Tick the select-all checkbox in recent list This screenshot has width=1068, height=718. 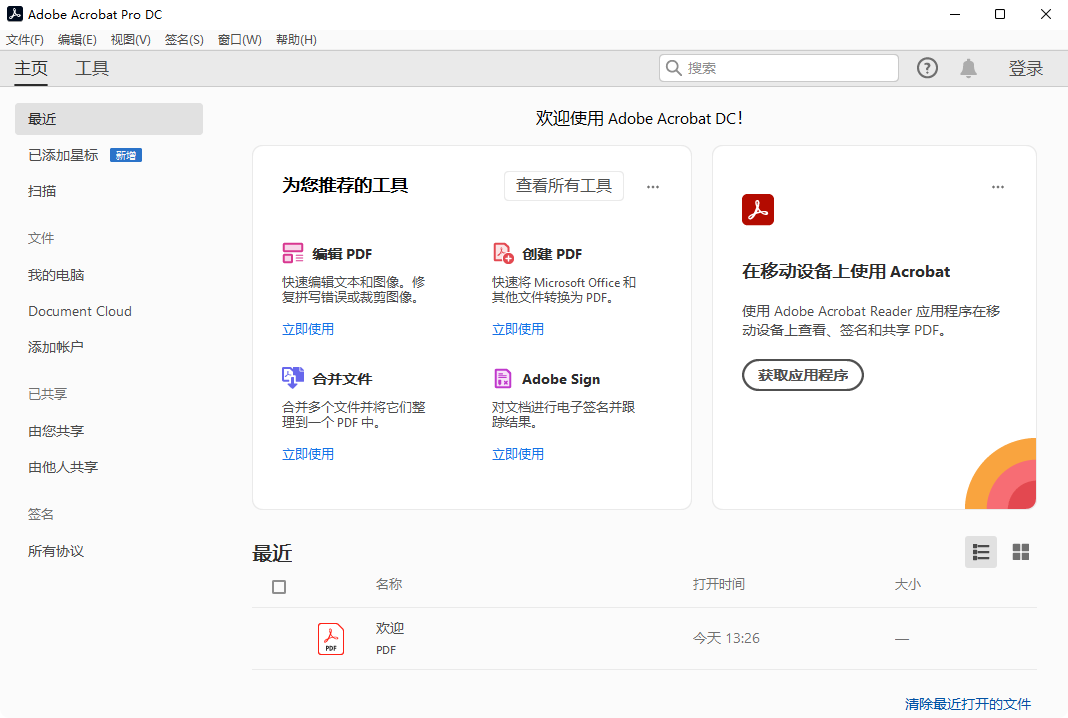[279, 587]
